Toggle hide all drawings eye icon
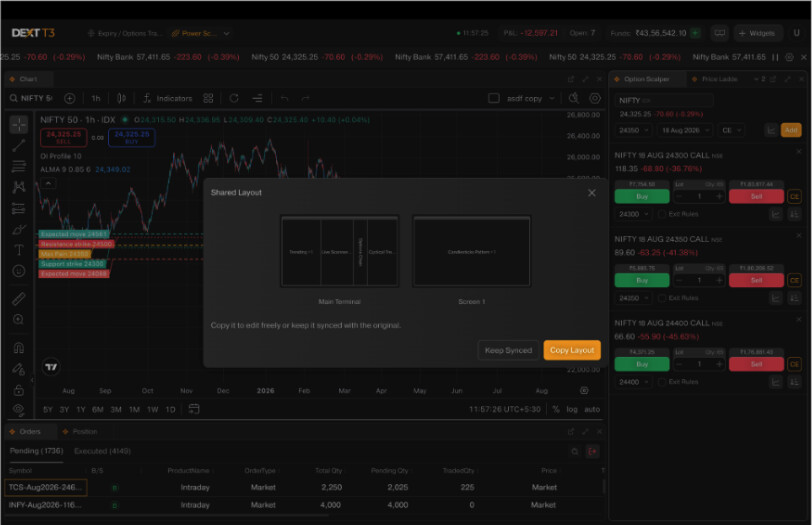Screen dimensions: 812x525 tap(19, 410)
